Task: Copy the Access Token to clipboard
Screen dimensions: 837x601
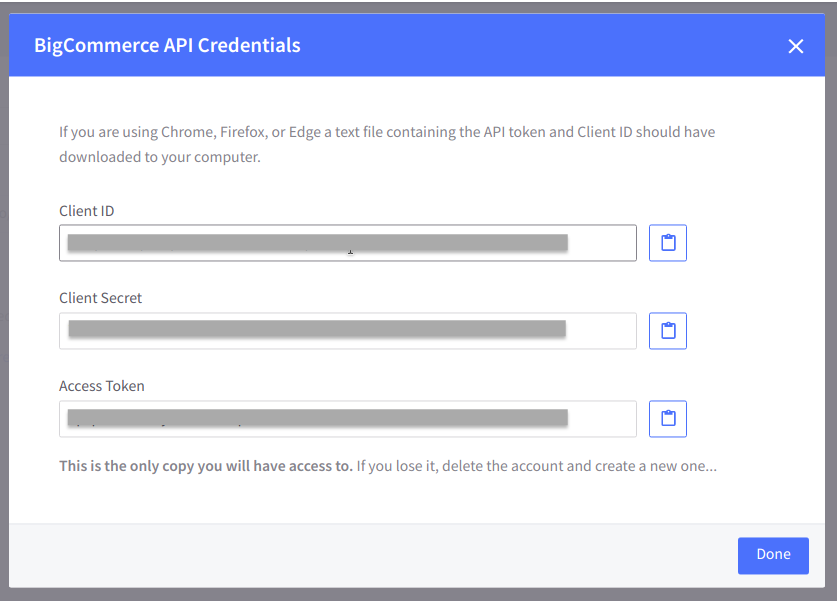Action: click(x=668, y=419)
